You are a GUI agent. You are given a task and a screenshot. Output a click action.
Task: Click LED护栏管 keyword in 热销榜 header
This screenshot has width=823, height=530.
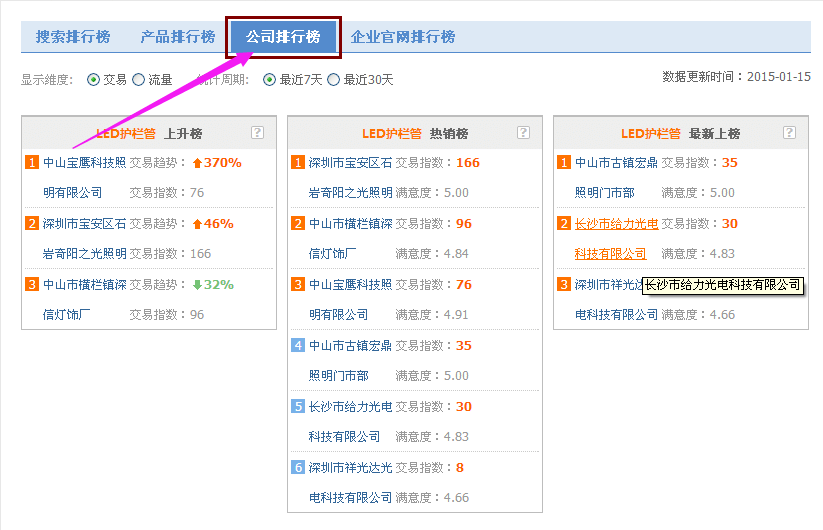pos(391,133)
